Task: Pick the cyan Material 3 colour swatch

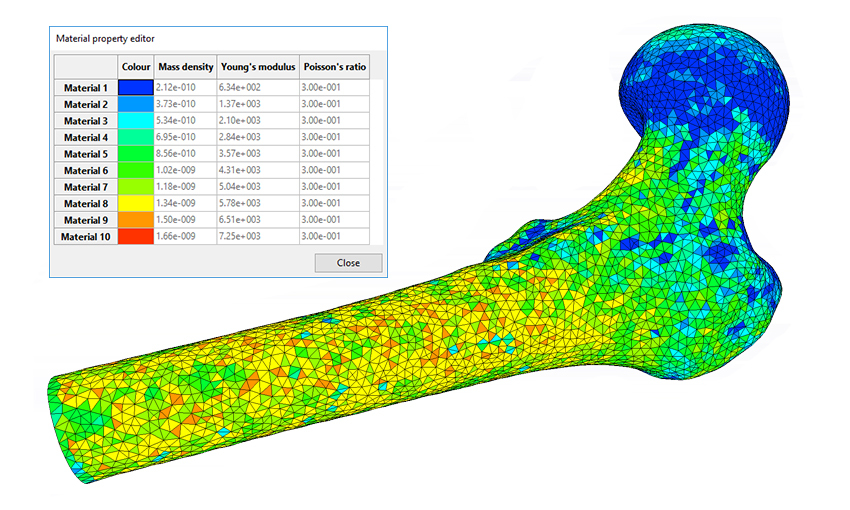Action: tap(135, 121)
